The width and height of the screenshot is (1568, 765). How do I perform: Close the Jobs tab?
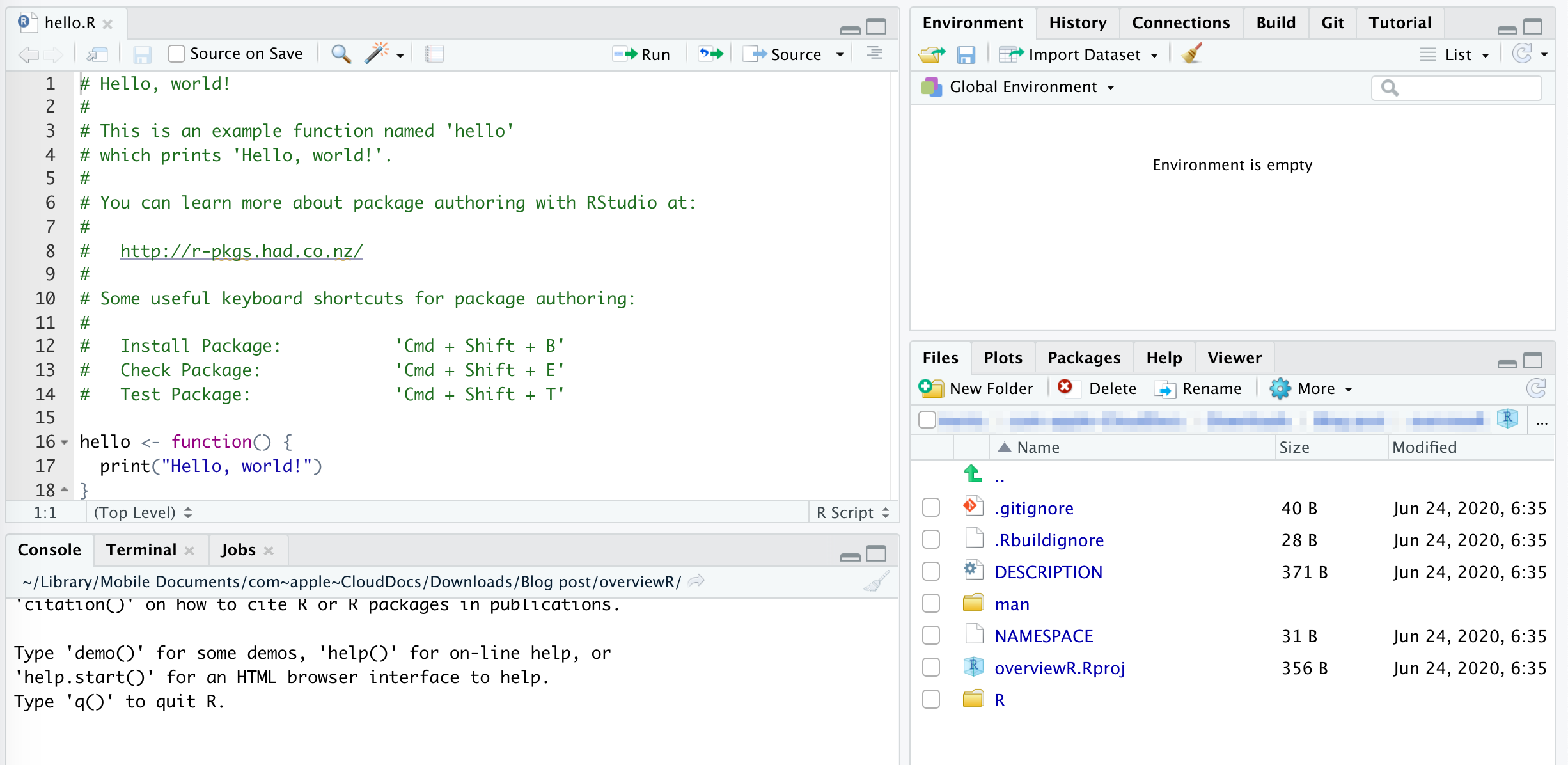pyautogui.click(x=269, y=551)
